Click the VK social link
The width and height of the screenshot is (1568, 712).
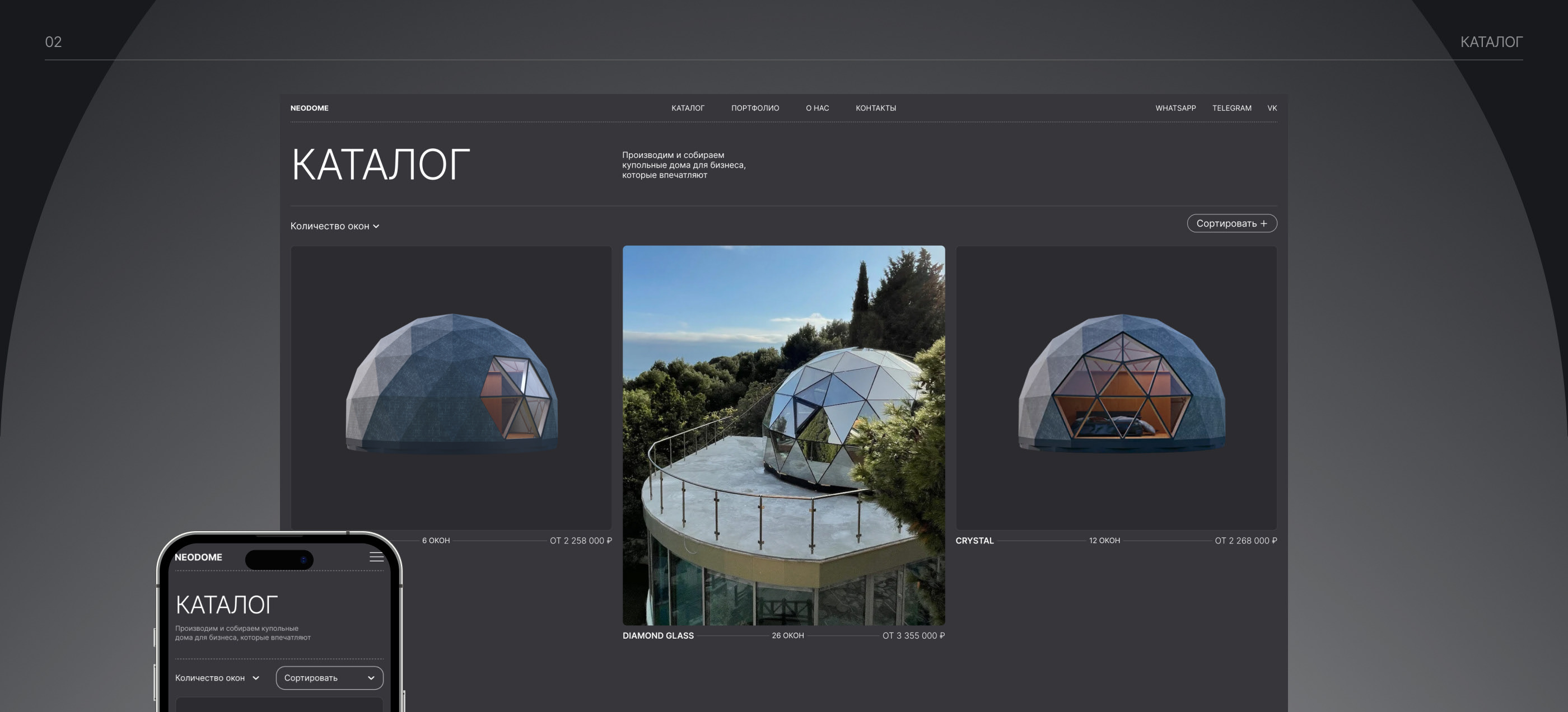click(x=1272, y=107)
